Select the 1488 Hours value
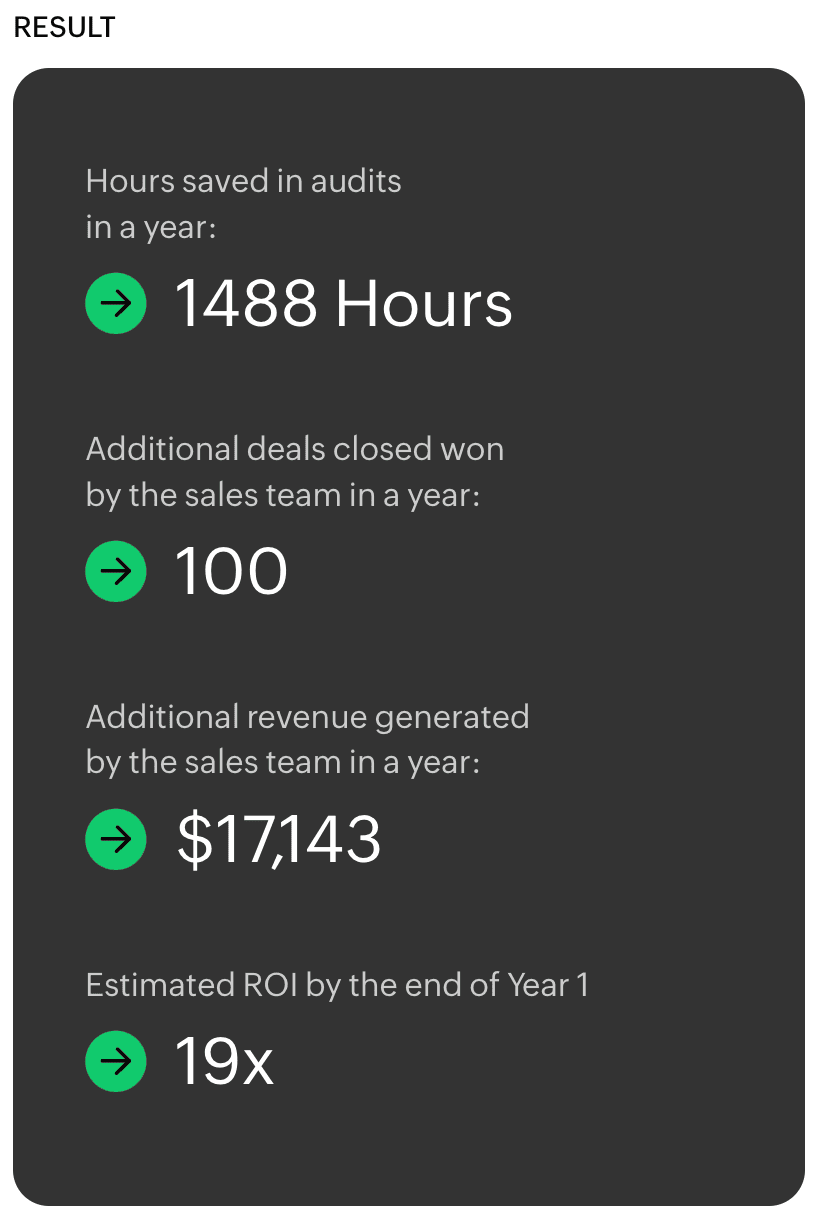Image resolution: width=828 pixels, height=1228 pixels. coord(344,303)
